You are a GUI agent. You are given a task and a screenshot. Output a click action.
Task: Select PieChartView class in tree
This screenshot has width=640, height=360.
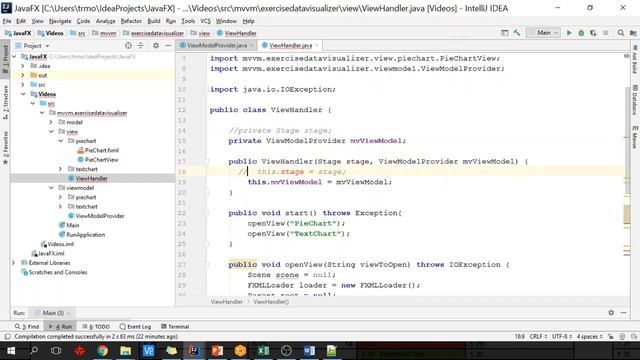(98, 160)
